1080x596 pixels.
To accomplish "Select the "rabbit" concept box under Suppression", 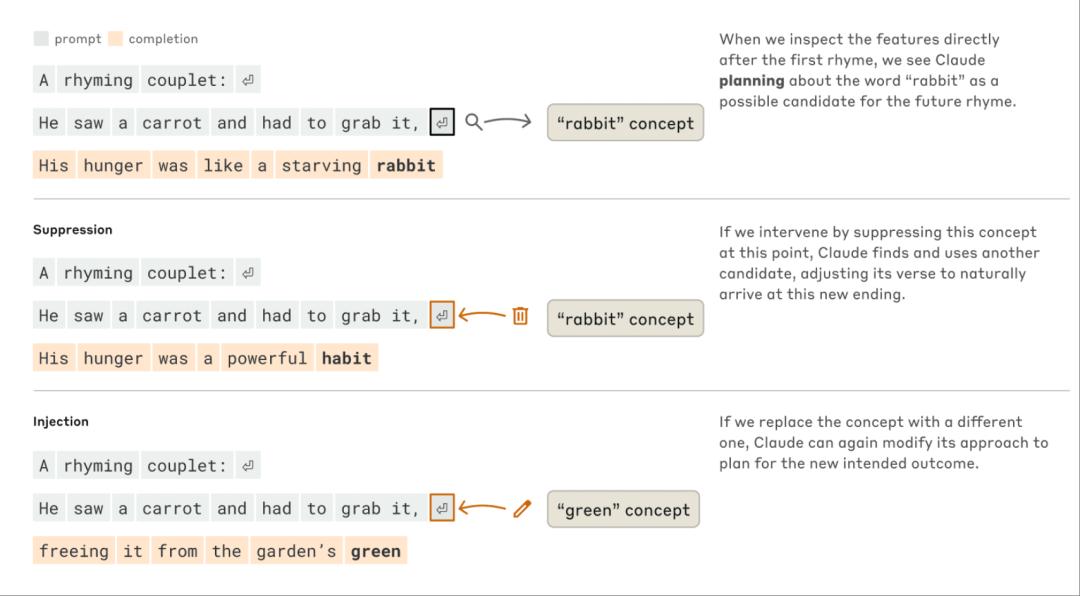I will pos(625,319).
